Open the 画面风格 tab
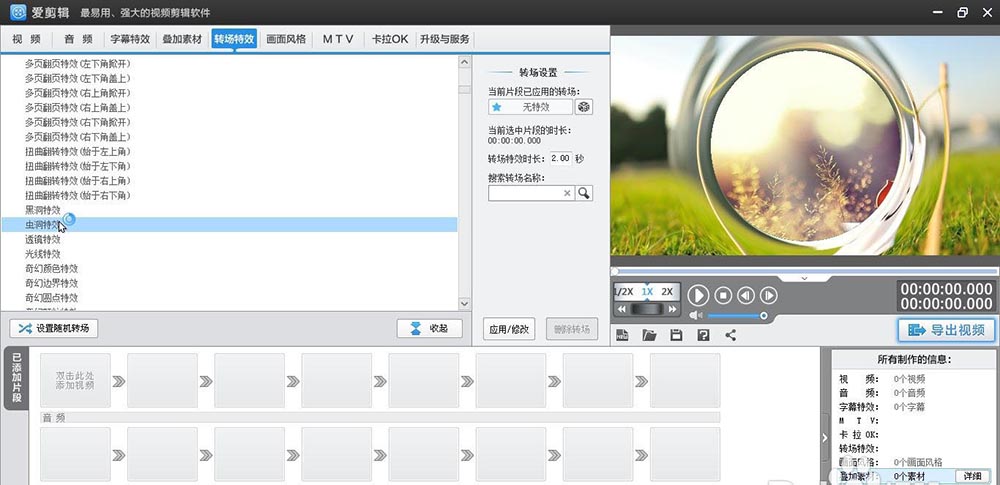The height and width of the screenshot is (485, 1000). (x=286, y=39)
